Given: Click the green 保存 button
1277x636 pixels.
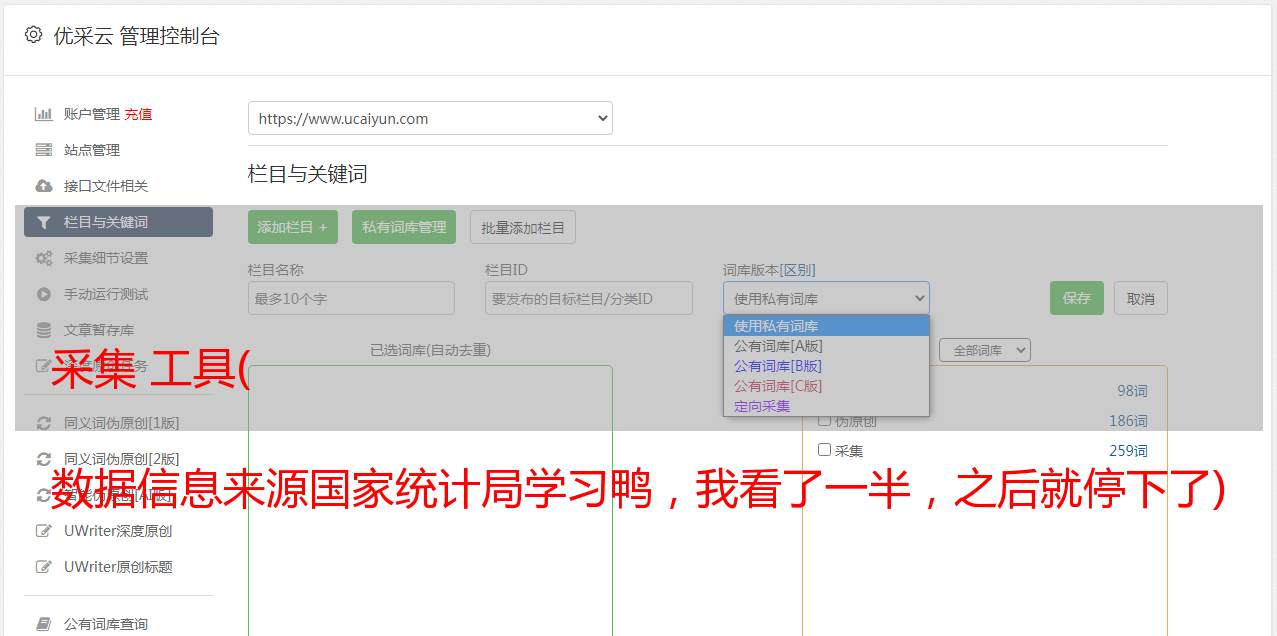Looking at the screenshot, I should click(x=1076, y=298).
